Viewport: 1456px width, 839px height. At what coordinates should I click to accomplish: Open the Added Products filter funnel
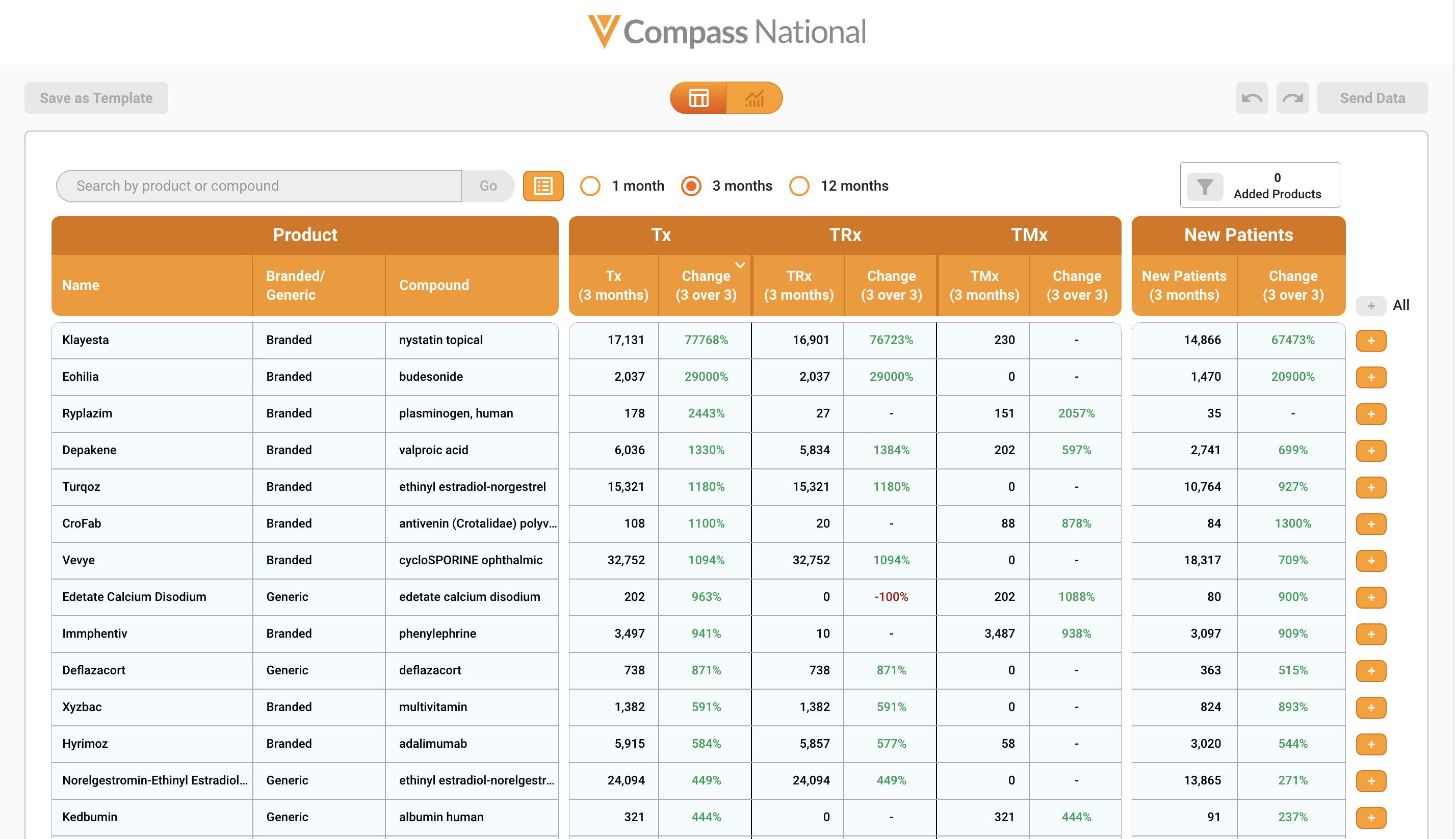click(x=1205, y=186)
